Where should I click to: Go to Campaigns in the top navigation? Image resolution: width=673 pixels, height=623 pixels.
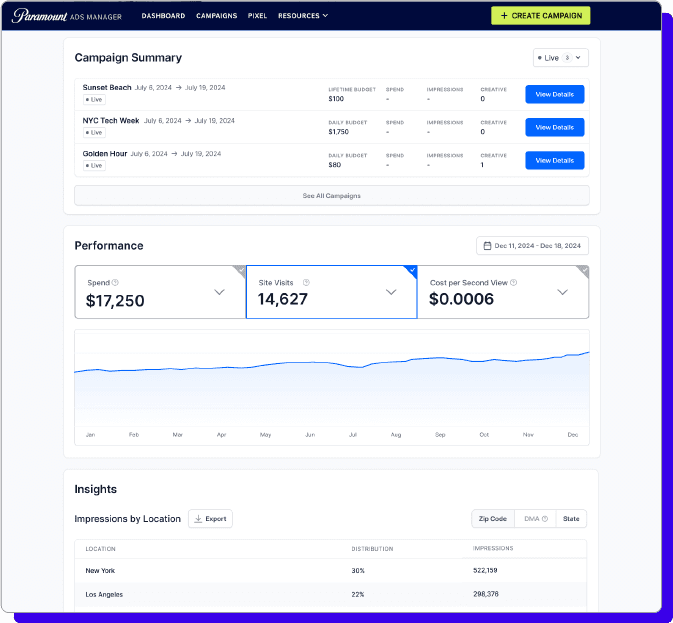click(217, 16)
